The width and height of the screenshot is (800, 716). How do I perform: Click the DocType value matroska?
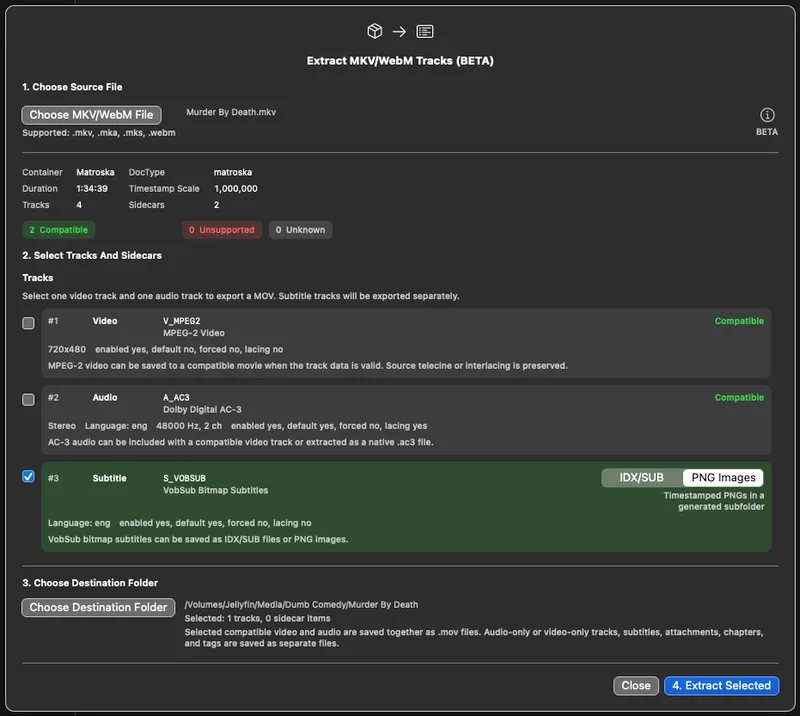(x=233, y=172)
